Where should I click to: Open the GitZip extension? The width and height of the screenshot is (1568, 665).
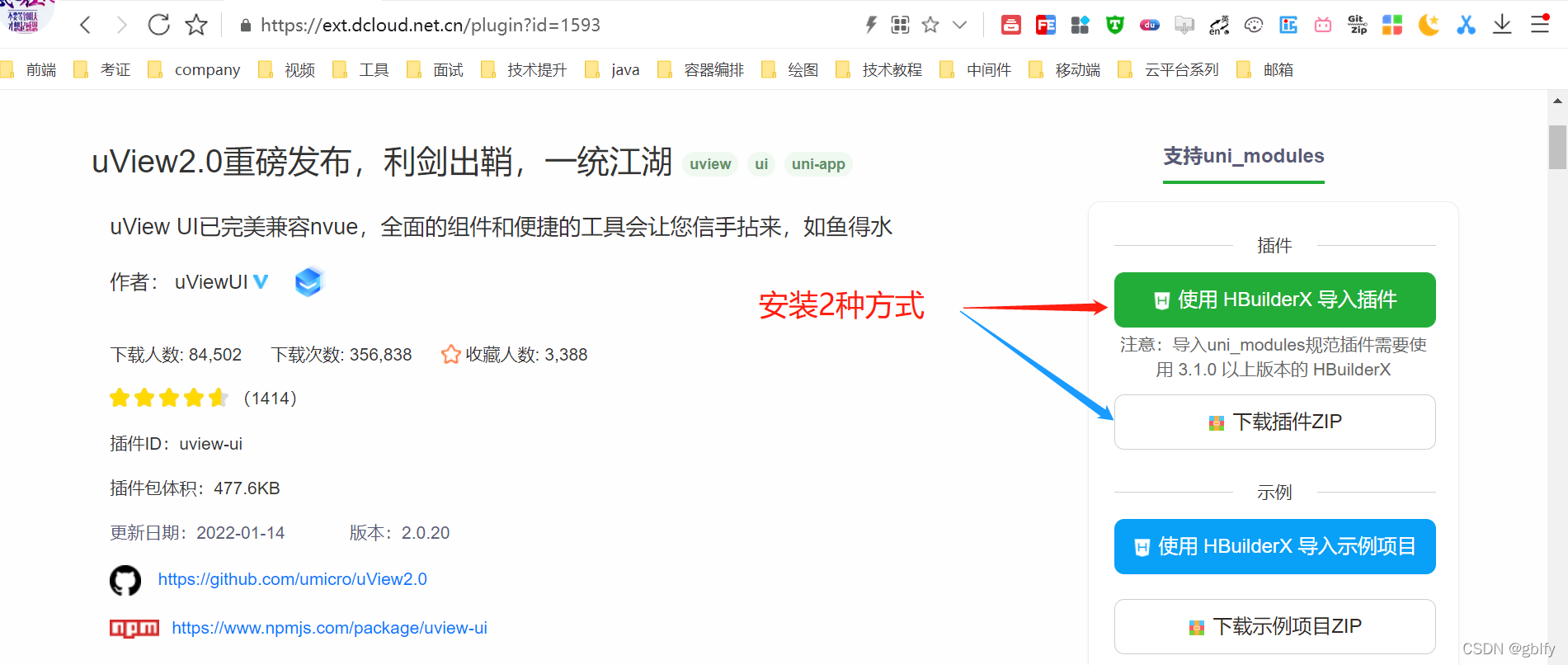pyautogui.click(x=1358, y=25)
